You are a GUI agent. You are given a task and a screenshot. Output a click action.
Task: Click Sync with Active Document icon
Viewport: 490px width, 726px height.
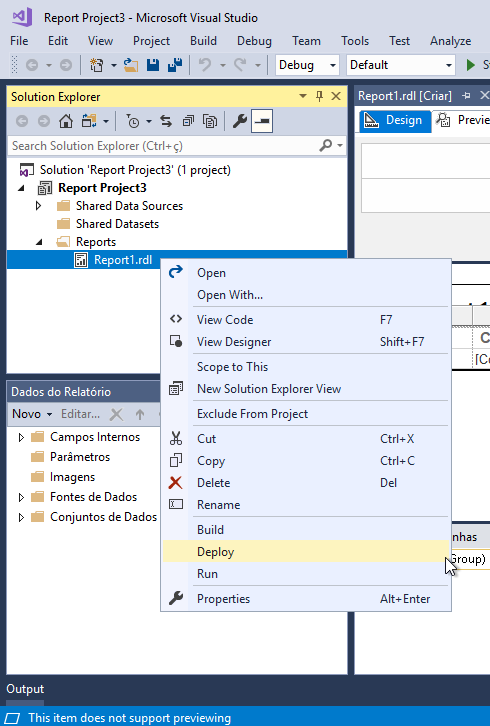166,121
